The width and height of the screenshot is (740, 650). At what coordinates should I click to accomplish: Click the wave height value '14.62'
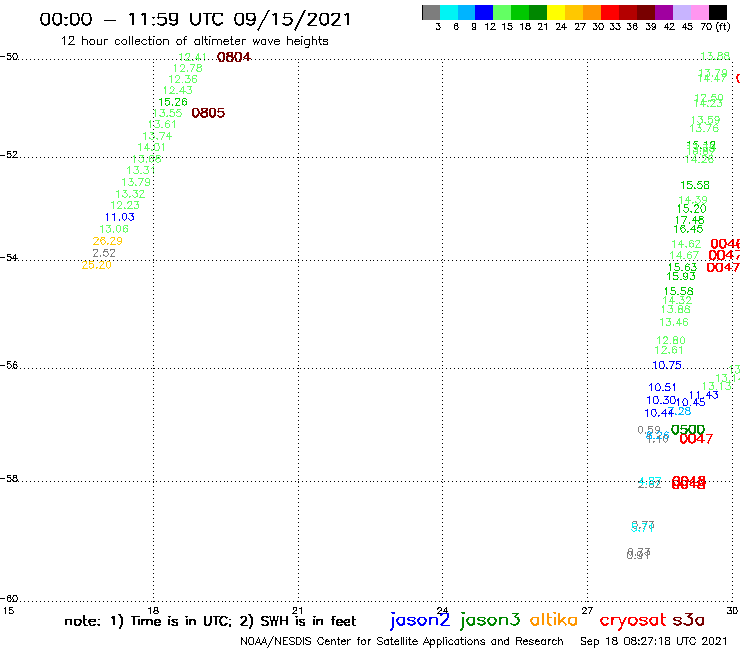[x=686, y=245]
